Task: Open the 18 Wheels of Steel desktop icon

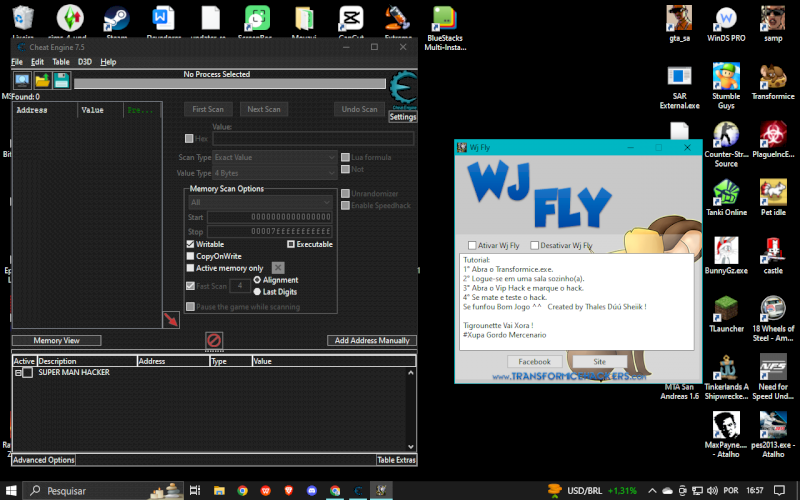Action: (773, 319)
